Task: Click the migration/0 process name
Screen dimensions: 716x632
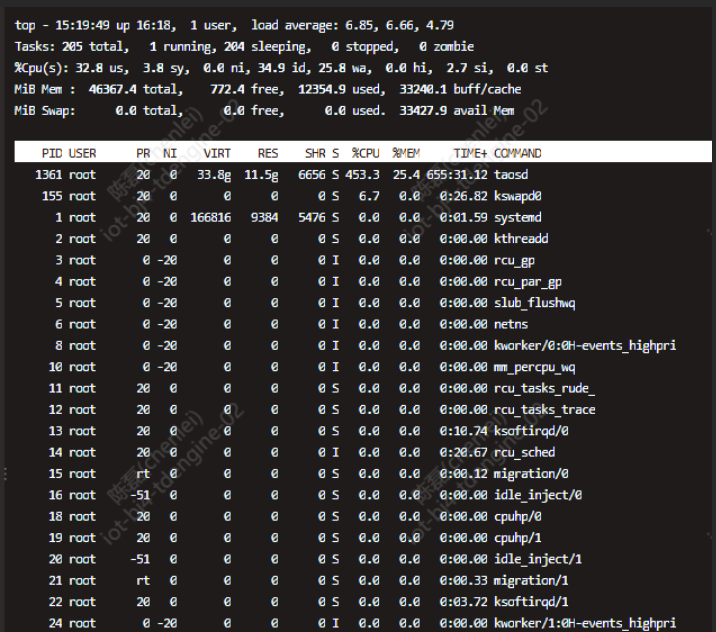Action: click(531, 474)
